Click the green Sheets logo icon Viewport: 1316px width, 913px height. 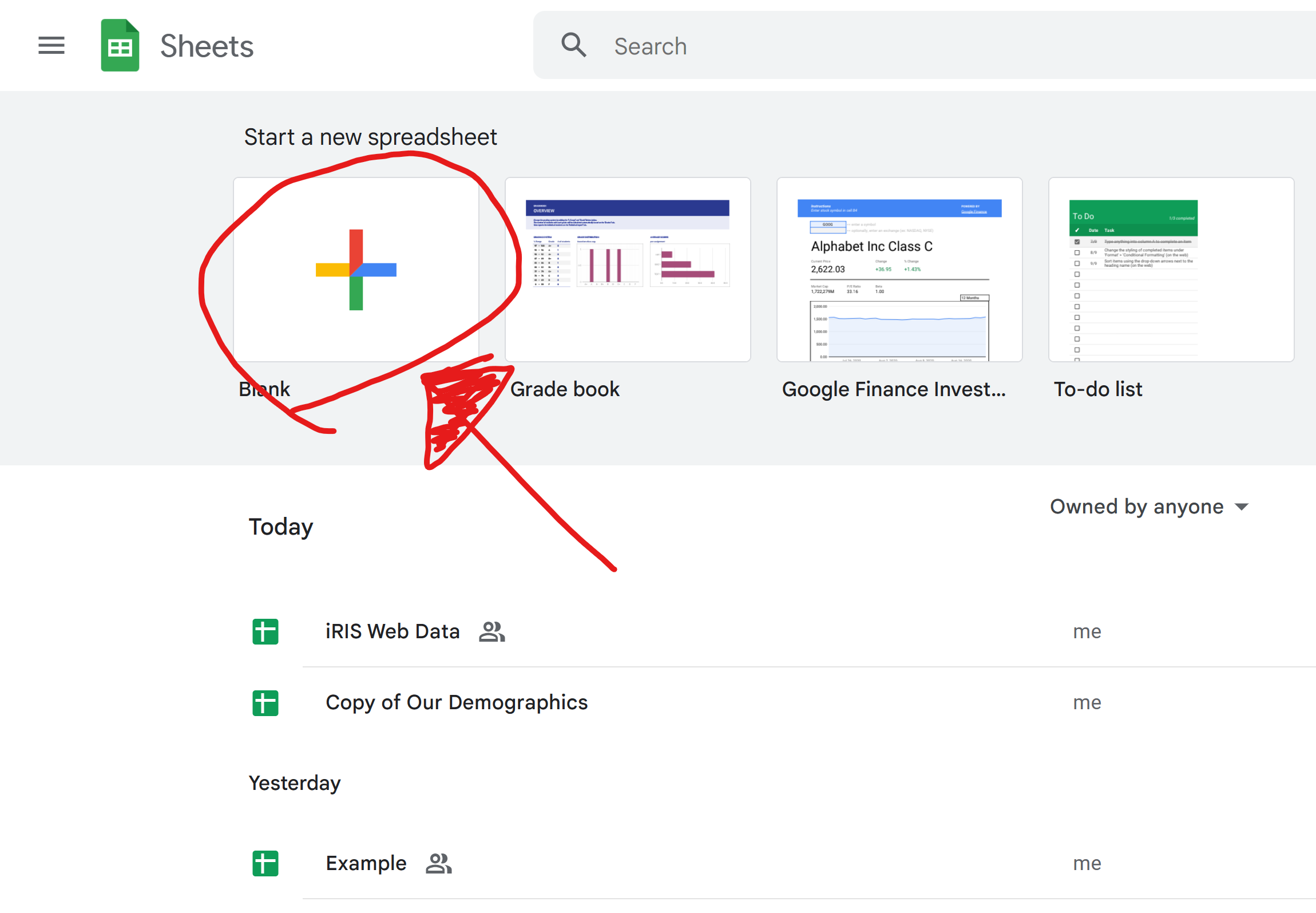pyautogui.click(x=120, y=46)
